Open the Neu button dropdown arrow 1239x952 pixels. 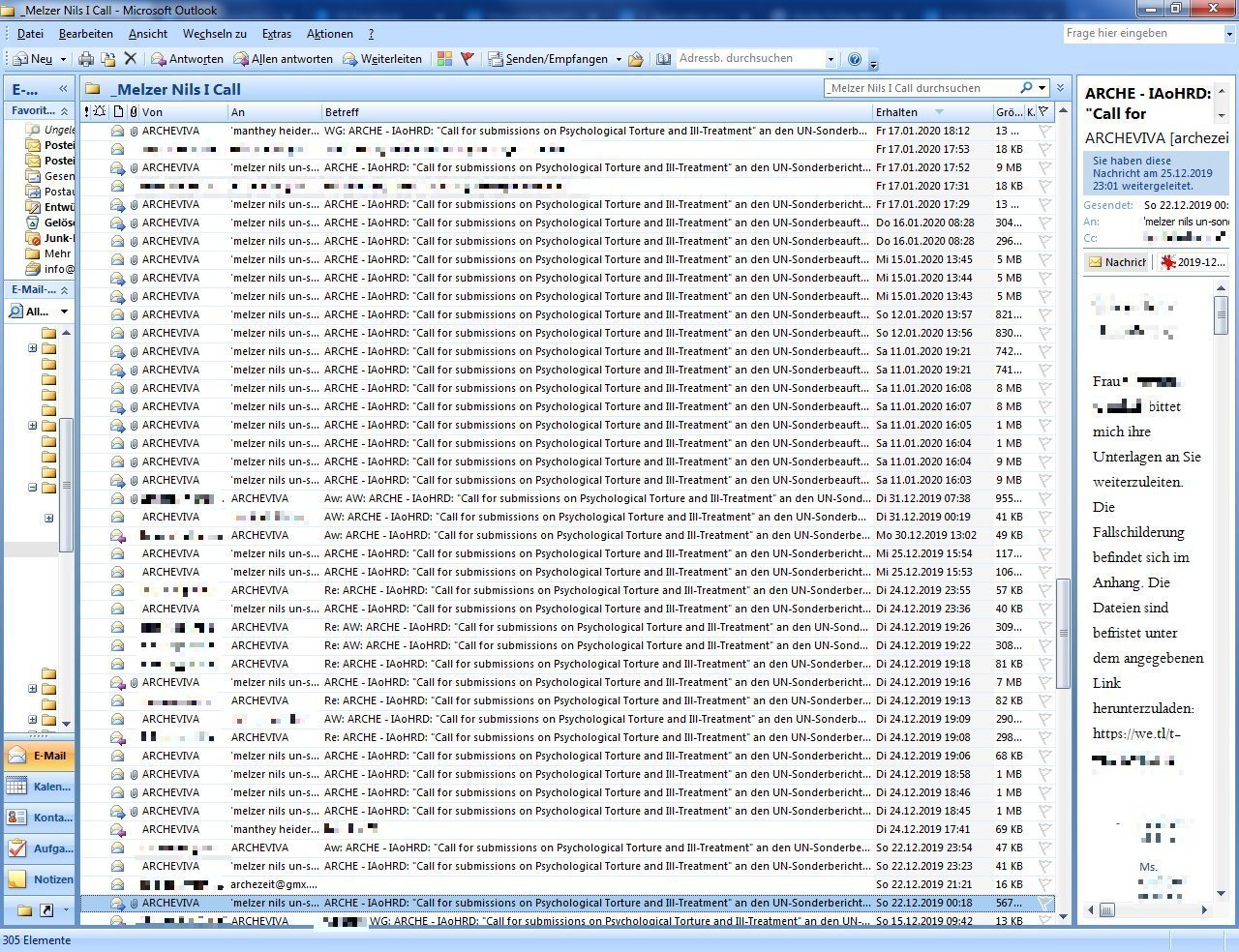click(x=63, y=59)
